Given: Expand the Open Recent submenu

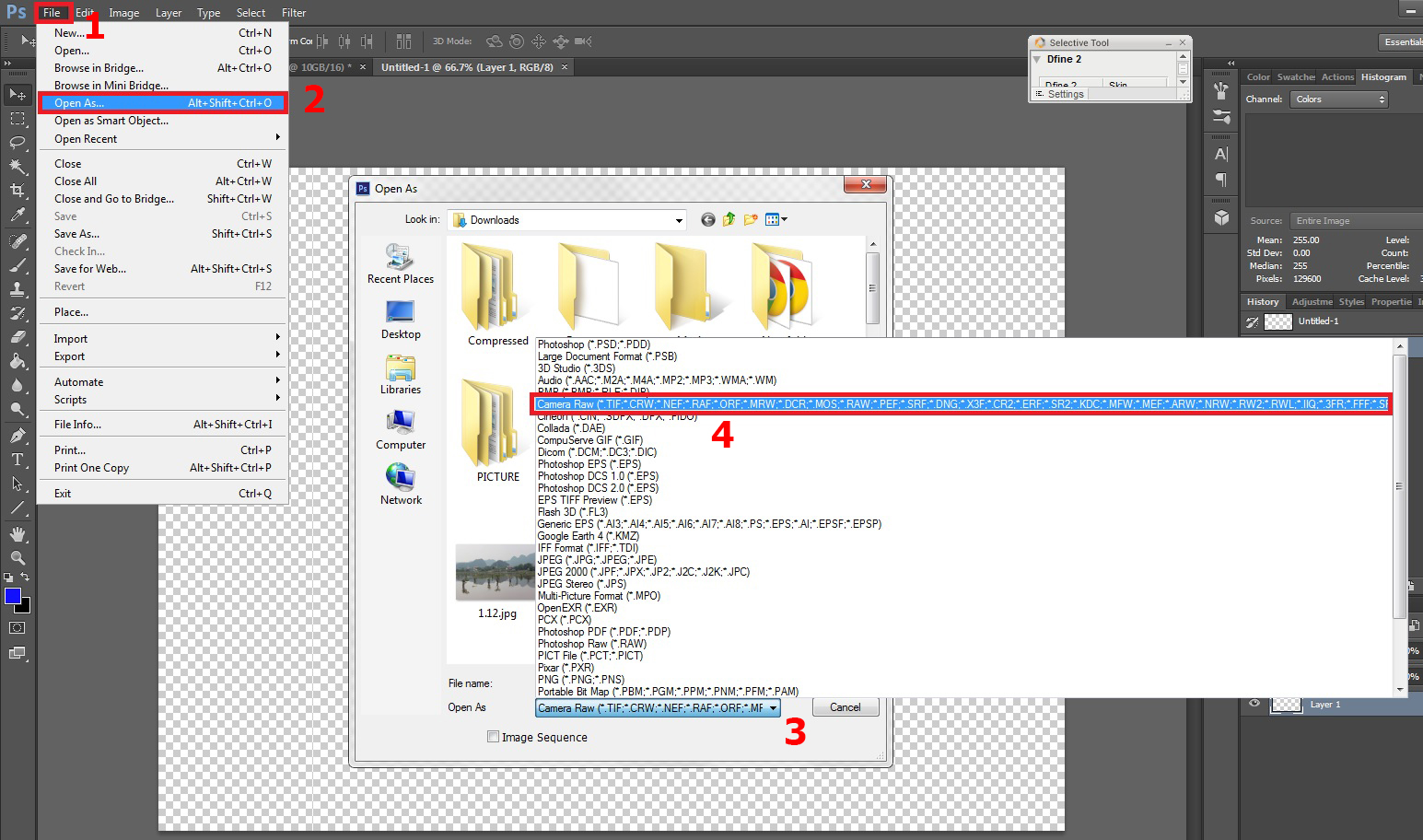Looking at the screenshot, I should [164, 138].
